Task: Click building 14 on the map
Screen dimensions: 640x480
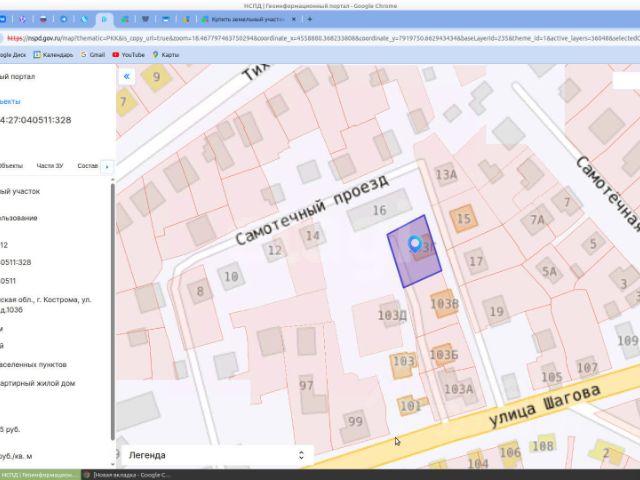Action: click(313, 236)
